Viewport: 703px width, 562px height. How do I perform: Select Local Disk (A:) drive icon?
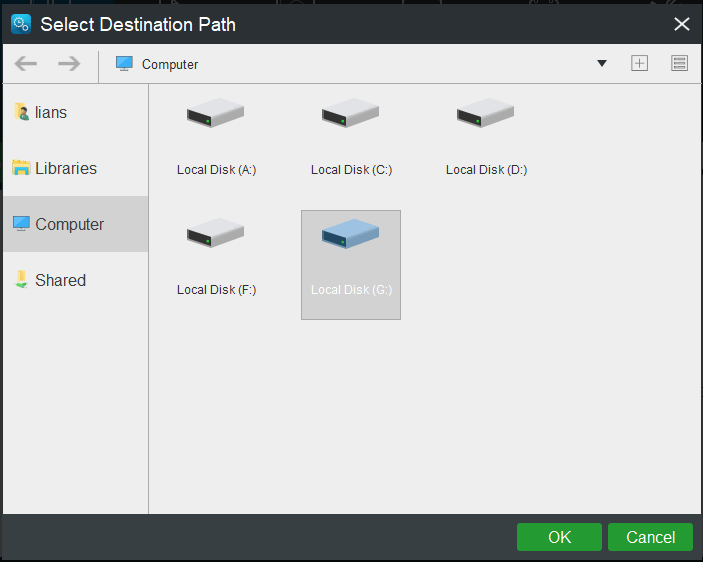click(216, 113)
